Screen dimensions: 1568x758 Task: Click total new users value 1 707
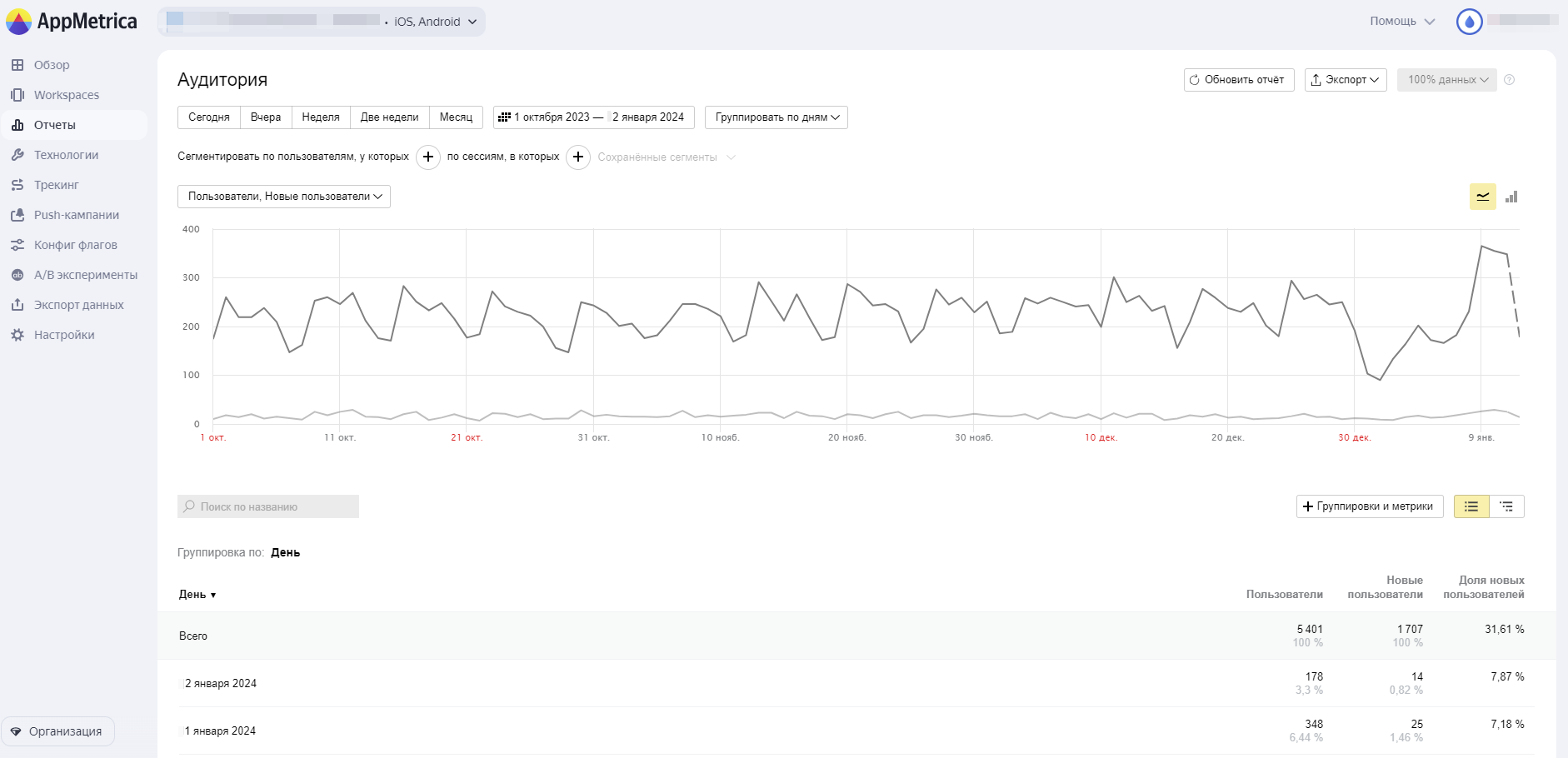1411,629
